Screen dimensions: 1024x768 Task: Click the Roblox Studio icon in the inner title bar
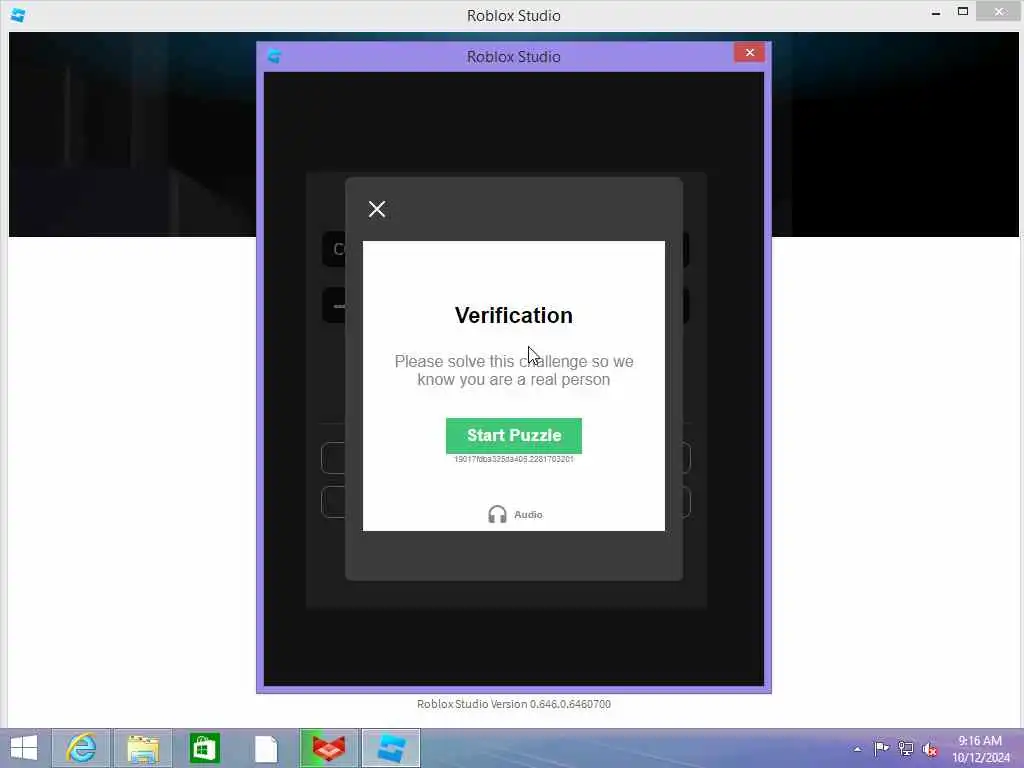[274, 57]
